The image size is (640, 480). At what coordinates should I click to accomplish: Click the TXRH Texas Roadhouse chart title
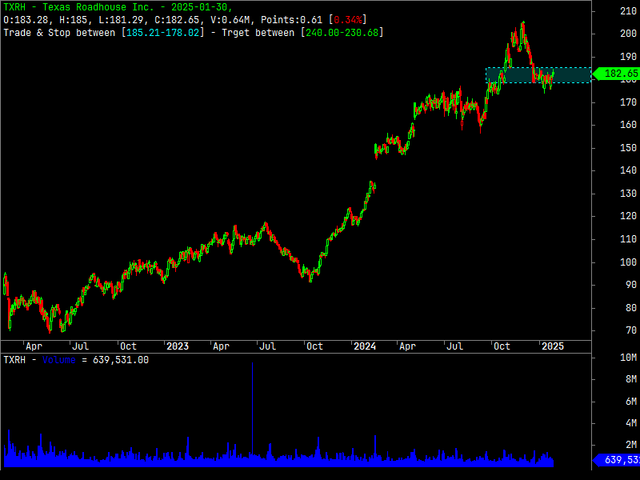(x=118, y=7)
